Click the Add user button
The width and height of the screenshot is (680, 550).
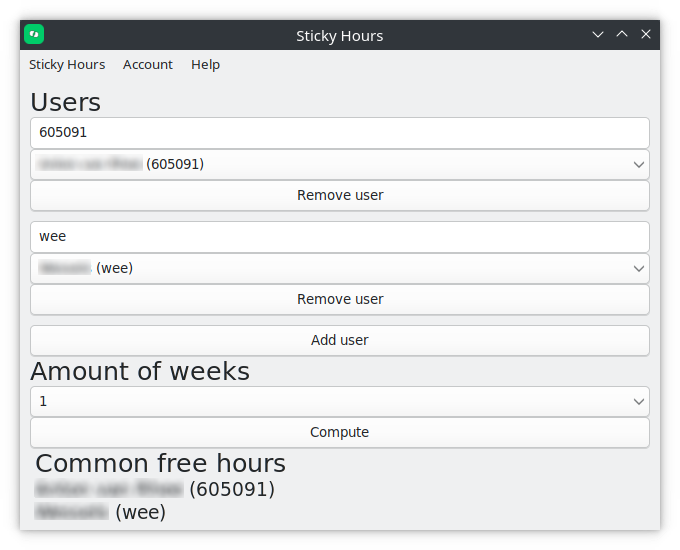click(x=340, y=340)
